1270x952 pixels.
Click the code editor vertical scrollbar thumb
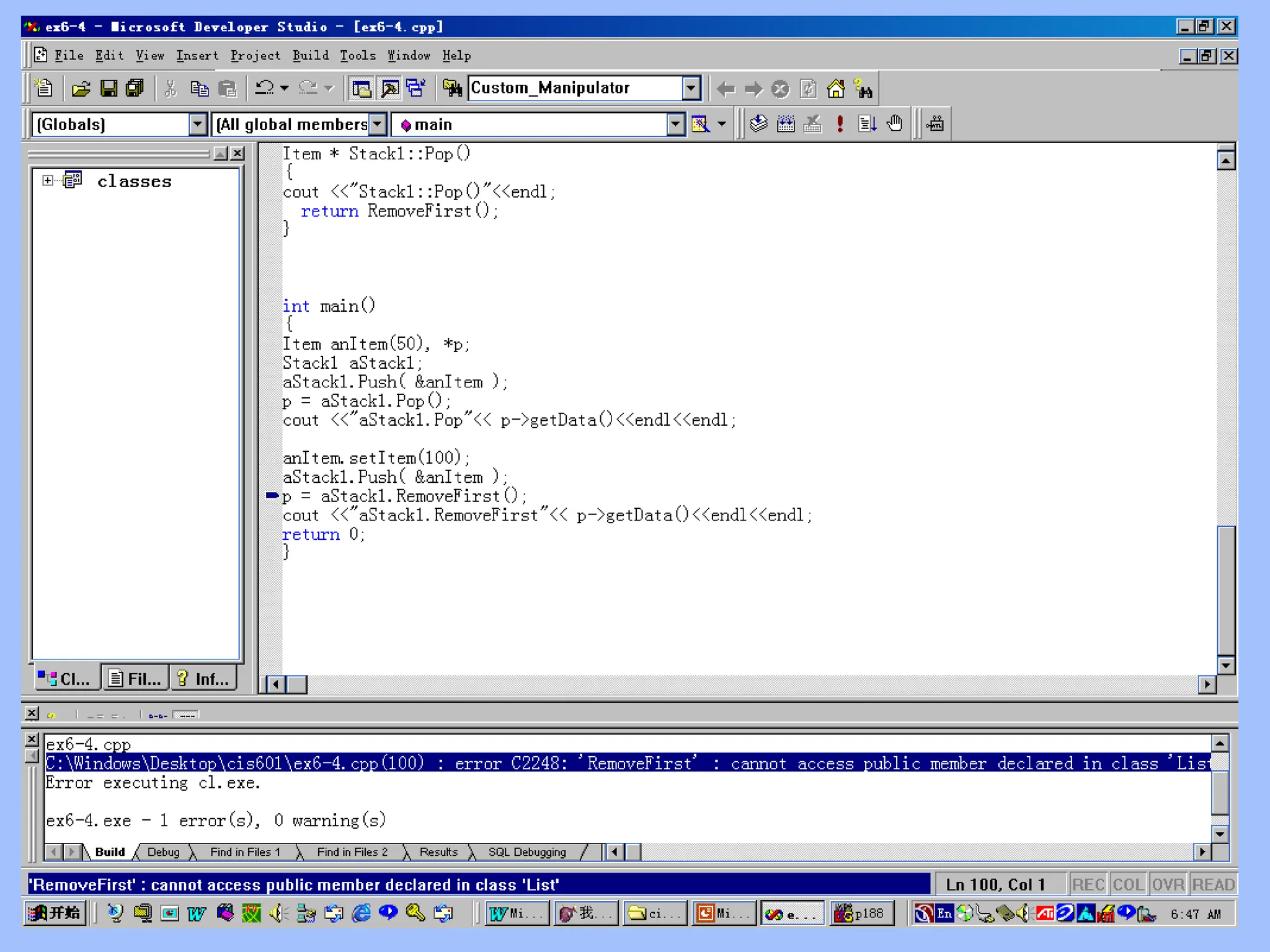click(x=1226, y=590)
